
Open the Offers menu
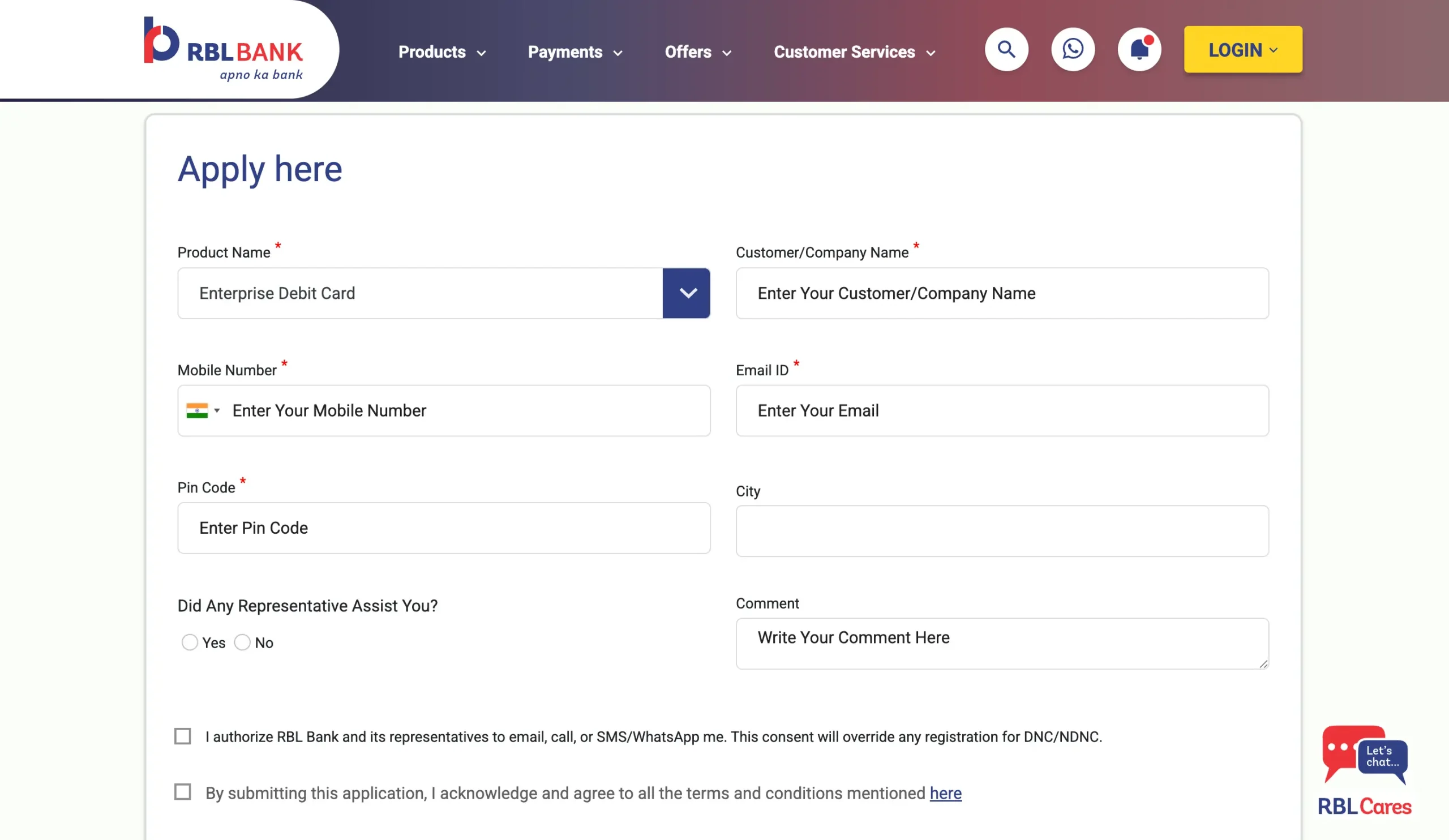697,52
